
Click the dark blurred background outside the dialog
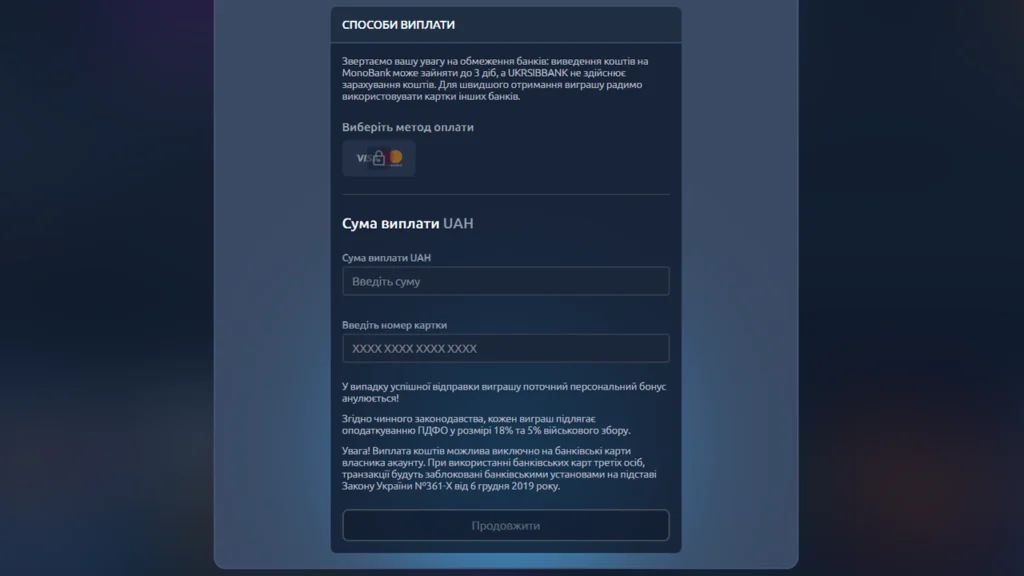coord(100,300)
